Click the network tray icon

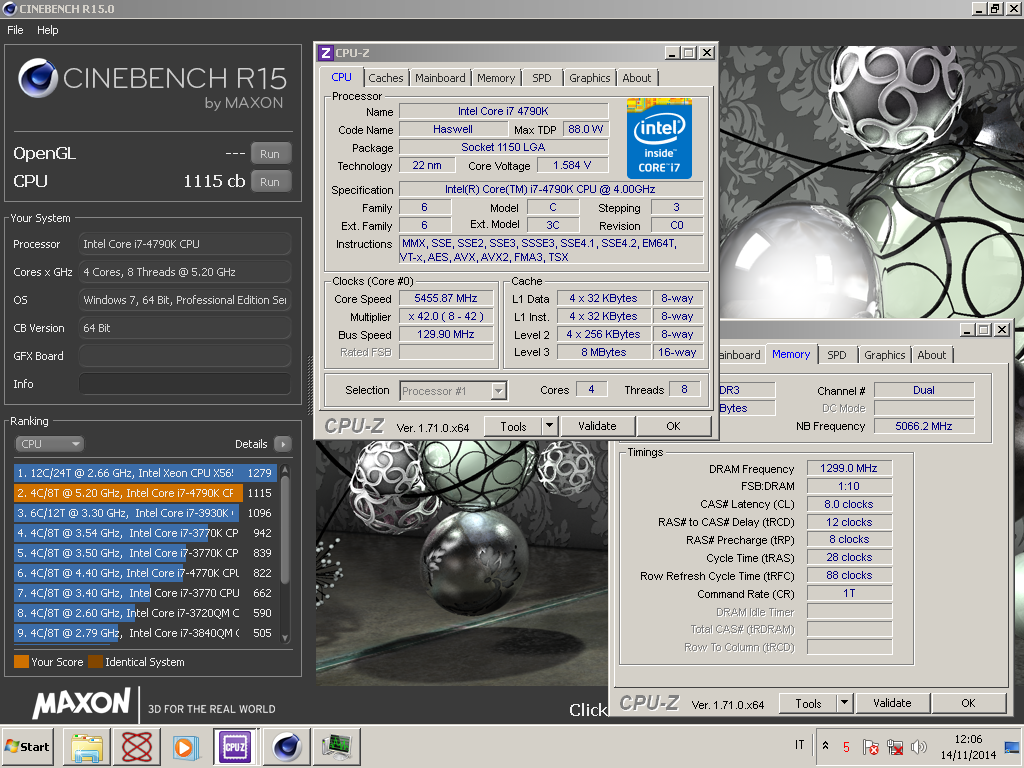(895, 746)
